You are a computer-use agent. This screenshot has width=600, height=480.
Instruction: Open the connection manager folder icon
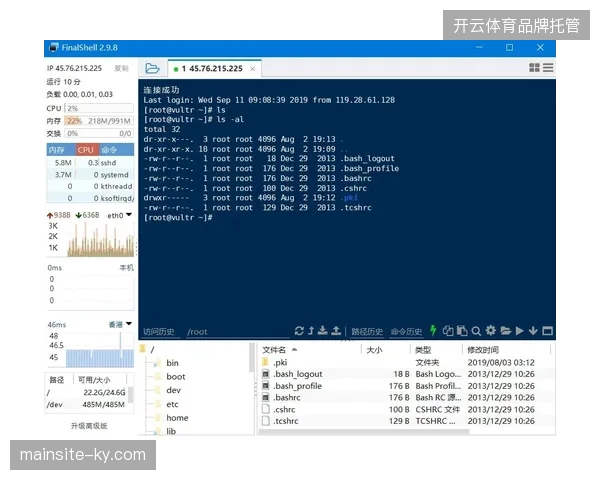[x=152, y=69]
